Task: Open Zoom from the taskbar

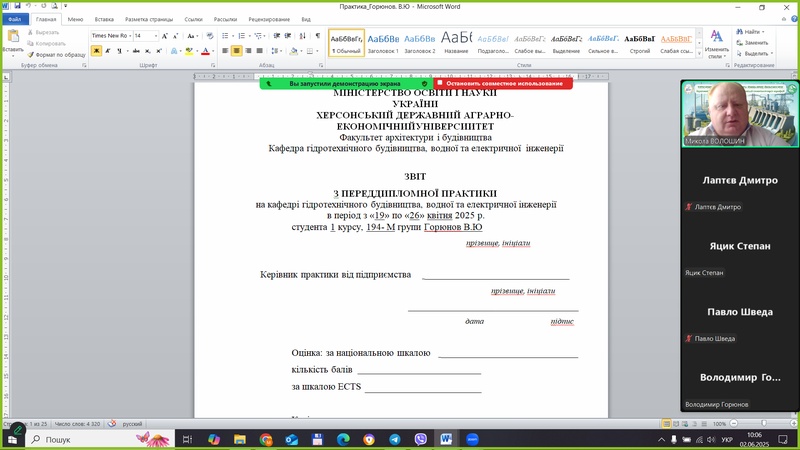Action: (472, 439)
